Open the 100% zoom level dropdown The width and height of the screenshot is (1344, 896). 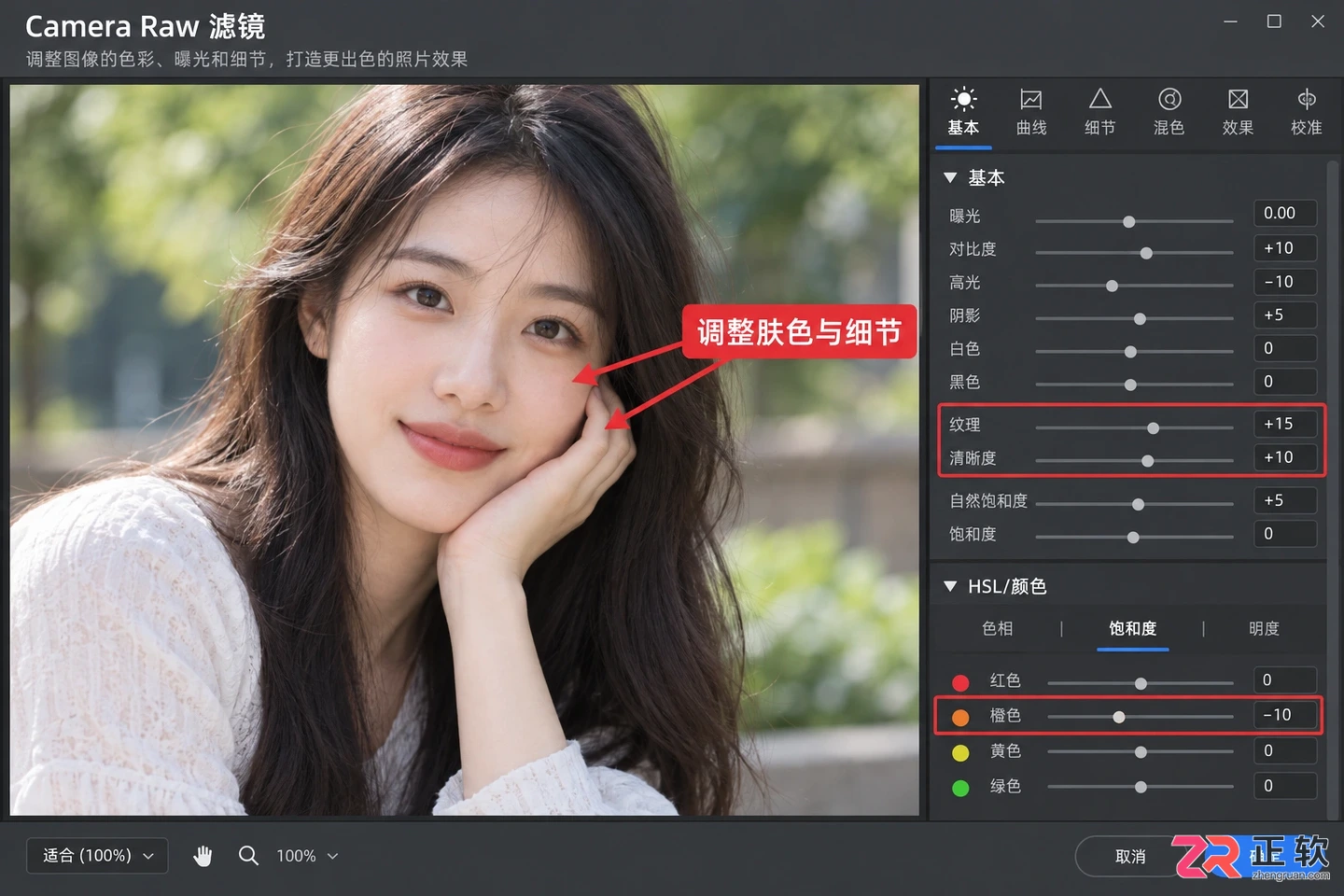point(307,855)
